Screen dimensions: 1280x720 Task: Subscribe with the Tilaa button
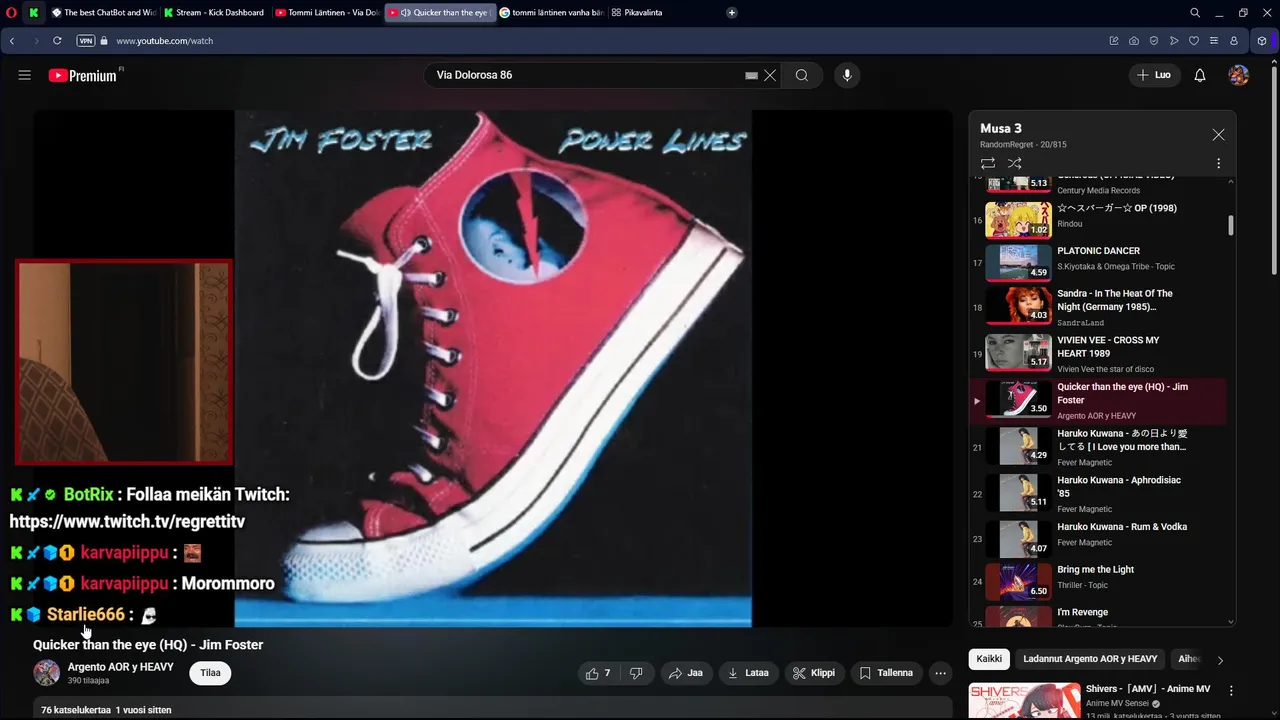point(210,673)
